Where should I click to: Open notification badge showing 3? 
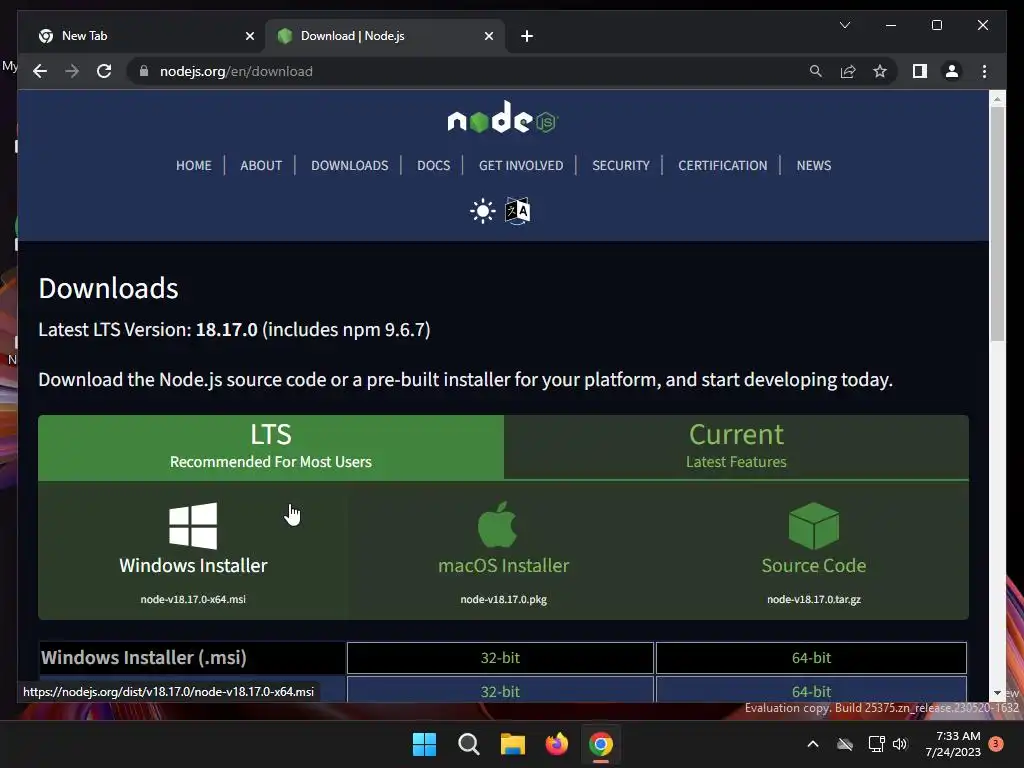[996, 744]
